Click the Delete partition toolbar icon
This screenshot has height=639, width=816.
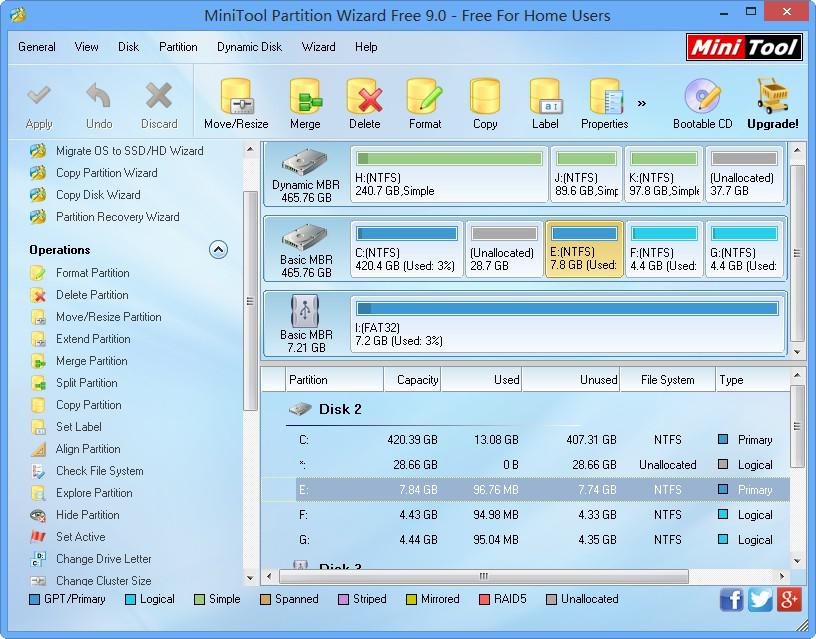point(364,100)
